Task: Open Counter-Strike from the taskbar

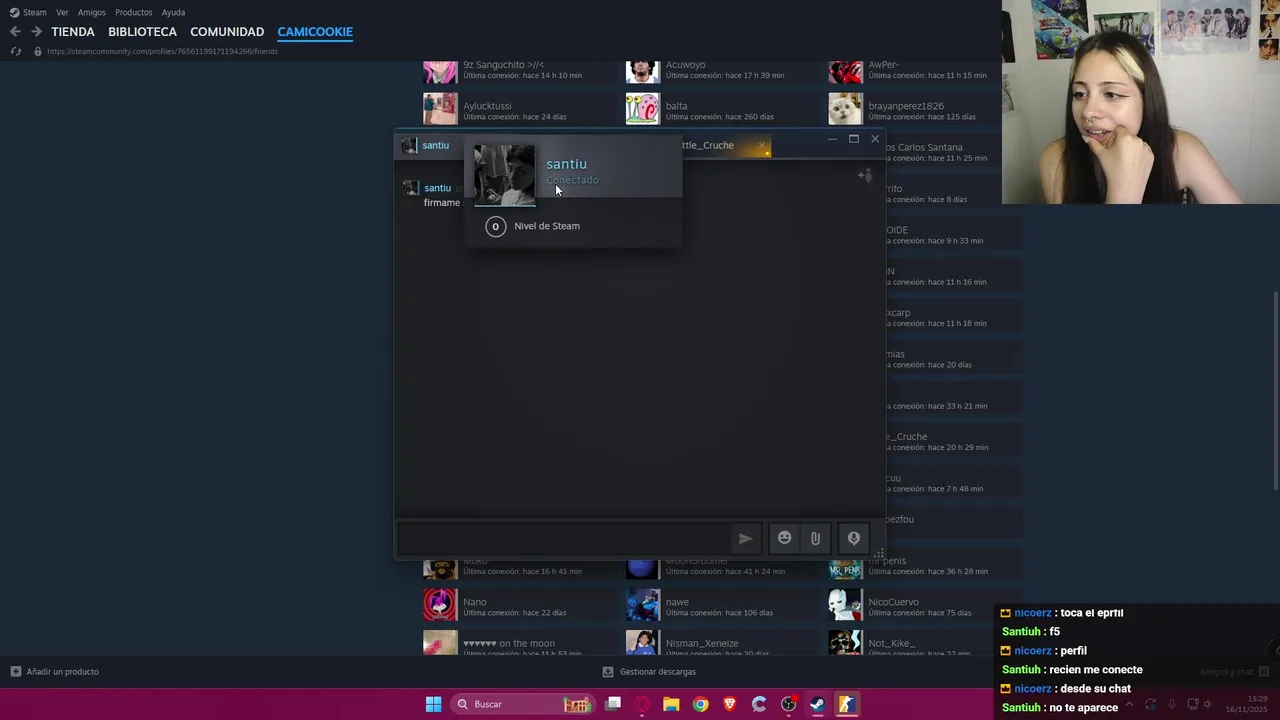Action: point(846,704)
